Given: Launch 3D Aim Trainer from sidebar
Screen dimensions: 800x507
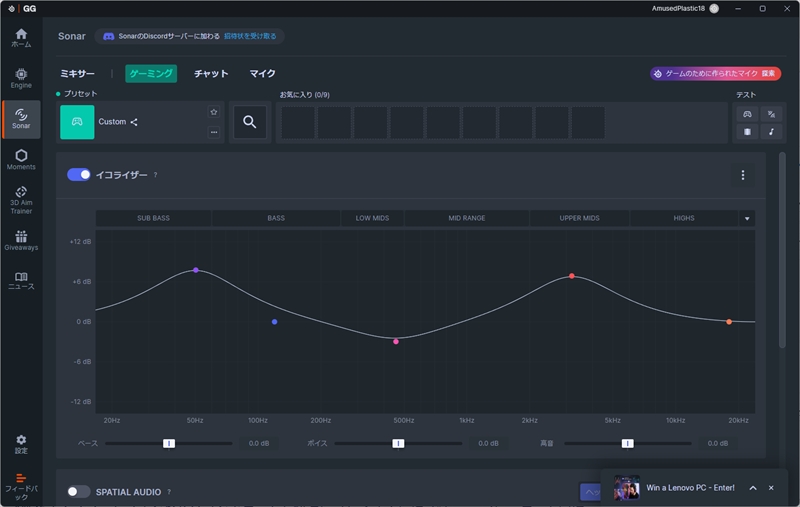Looking at the screenshot, I should tap(21, 200).
